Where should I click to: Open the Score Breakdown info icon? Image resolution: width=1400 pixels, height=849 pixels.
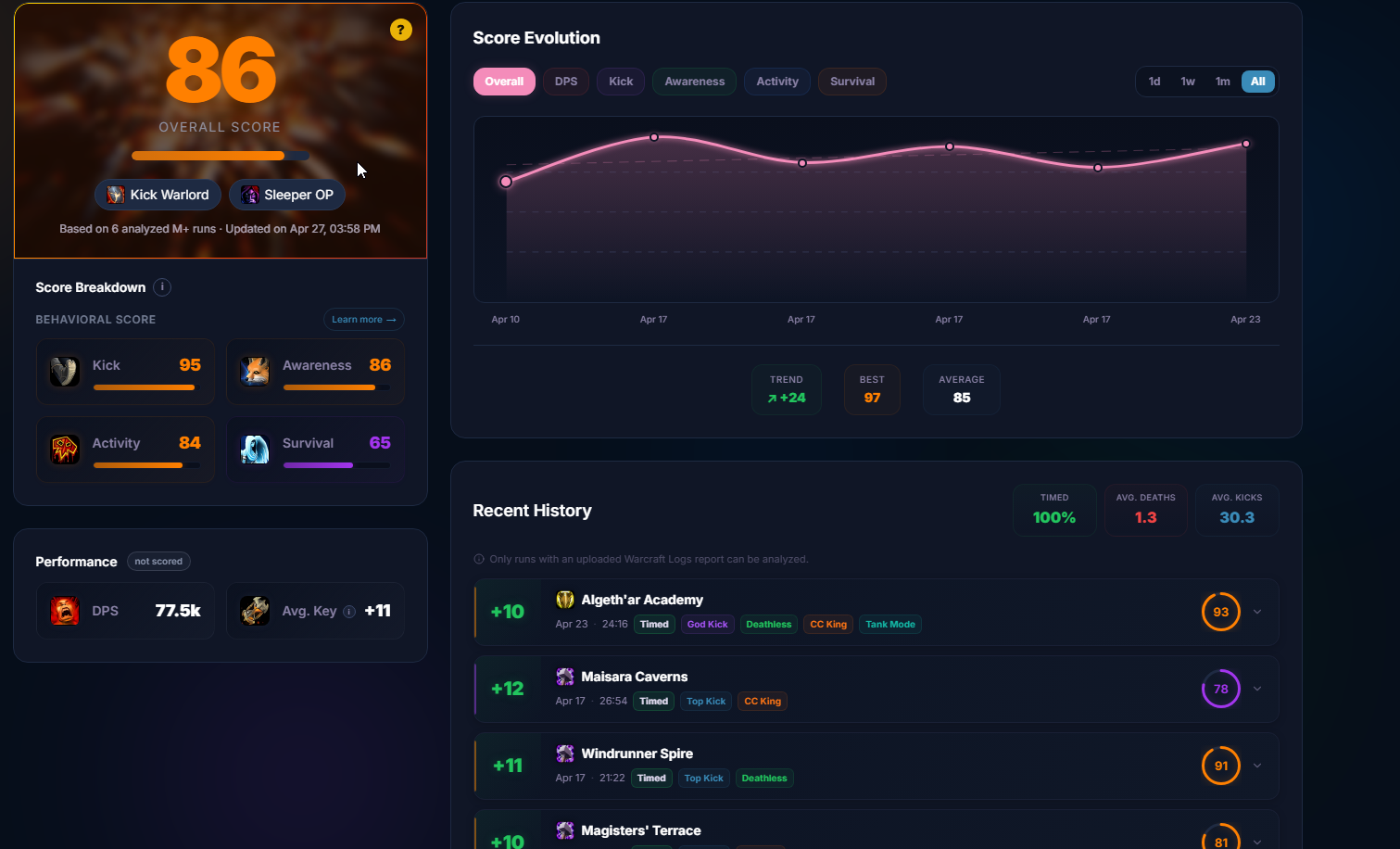point(162,287)
